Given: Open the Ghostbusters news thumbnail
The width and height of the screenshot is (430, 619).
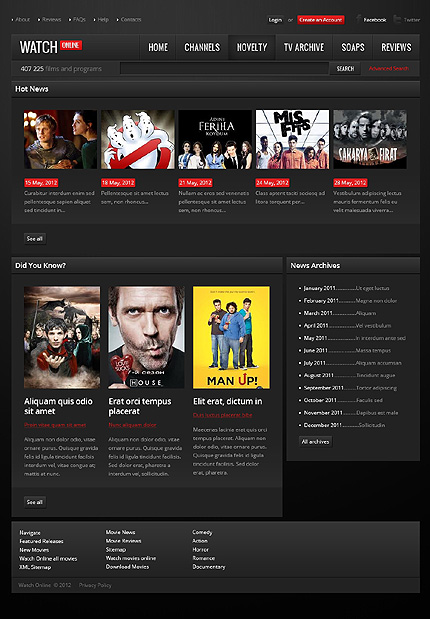Looking at the screenshot, I should click(x=138, y=139).
